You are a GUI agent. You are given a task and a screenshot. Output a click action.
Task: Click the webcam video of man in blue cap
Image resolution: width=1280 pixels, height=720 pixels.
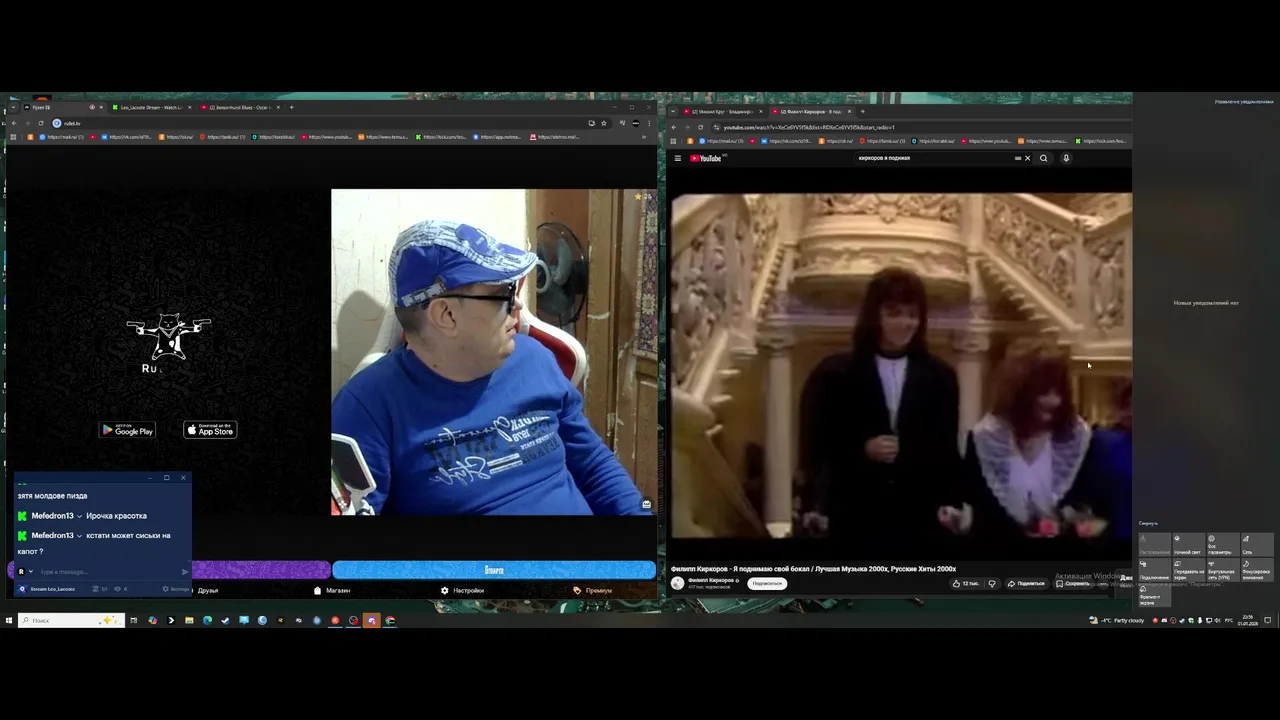(494, 352)
